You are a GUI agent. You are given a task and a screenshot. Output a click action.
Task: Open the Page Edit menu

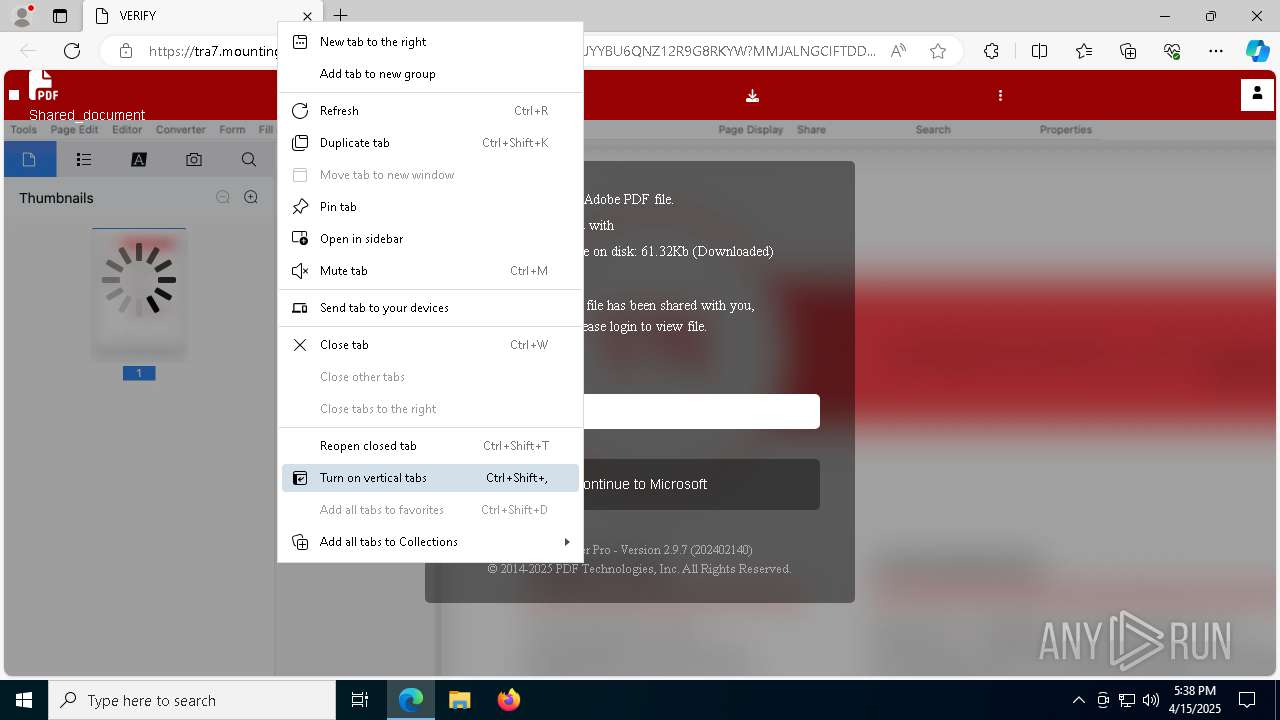click(x=74, y=130)
